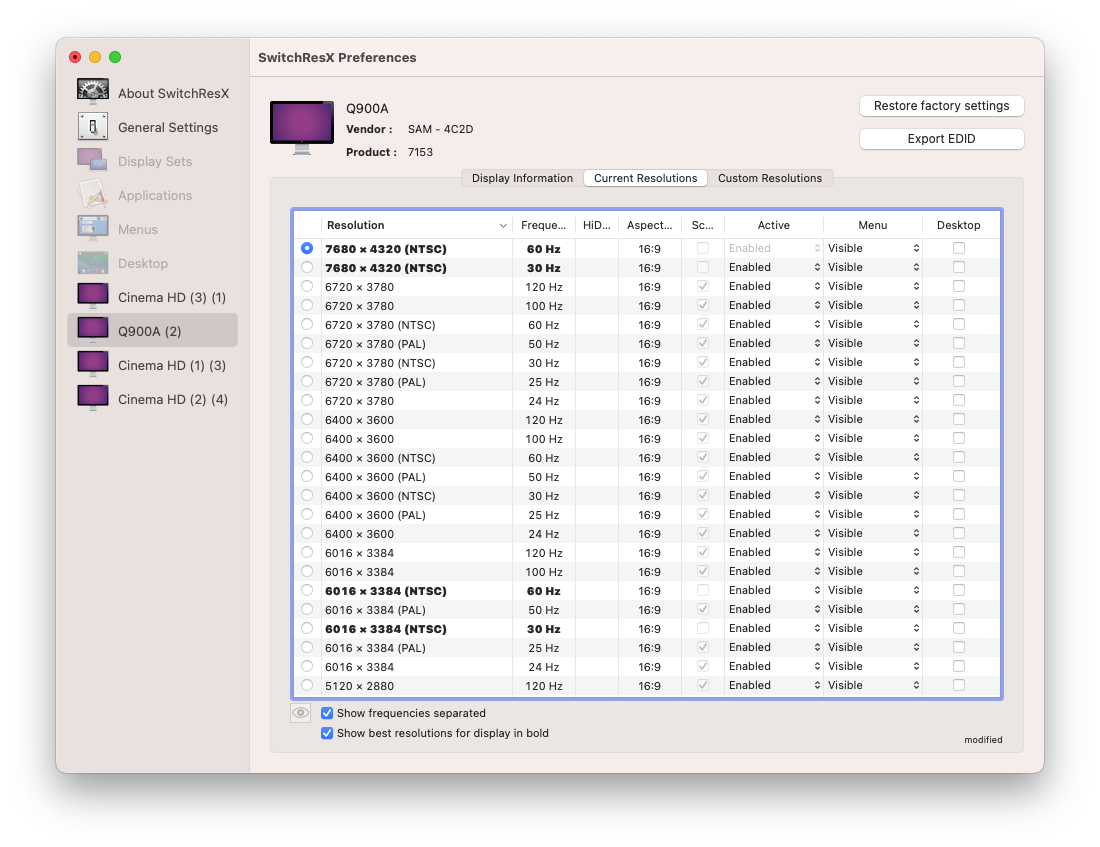Open Menu dropdown for 7680 × 4320 60 Hz
The height and width of the screenshot is (847, 1100).
(873, 248)
